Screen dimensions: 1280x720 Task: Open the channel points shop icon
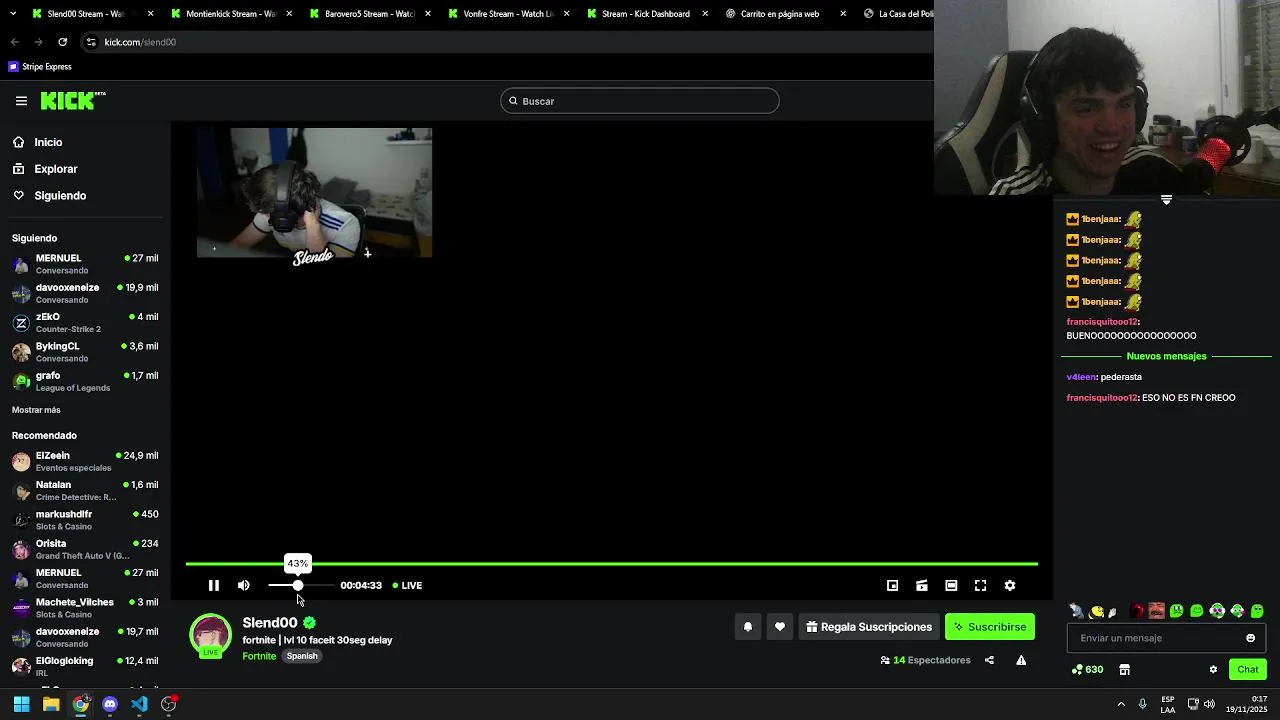pyautogui.click(x=1124, y=670)
